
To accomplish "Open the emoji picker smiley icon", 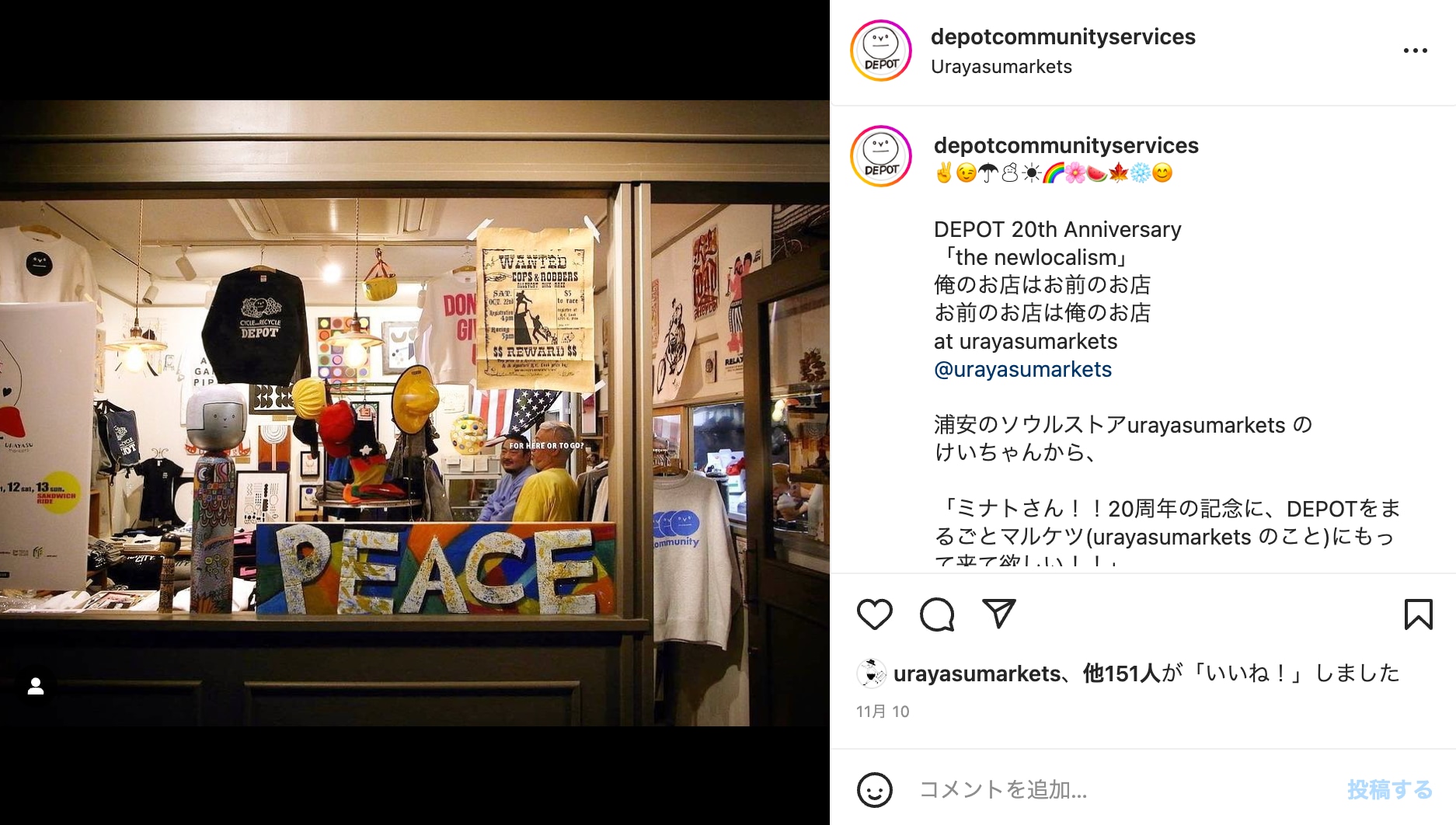I will (x=874, y=790).
